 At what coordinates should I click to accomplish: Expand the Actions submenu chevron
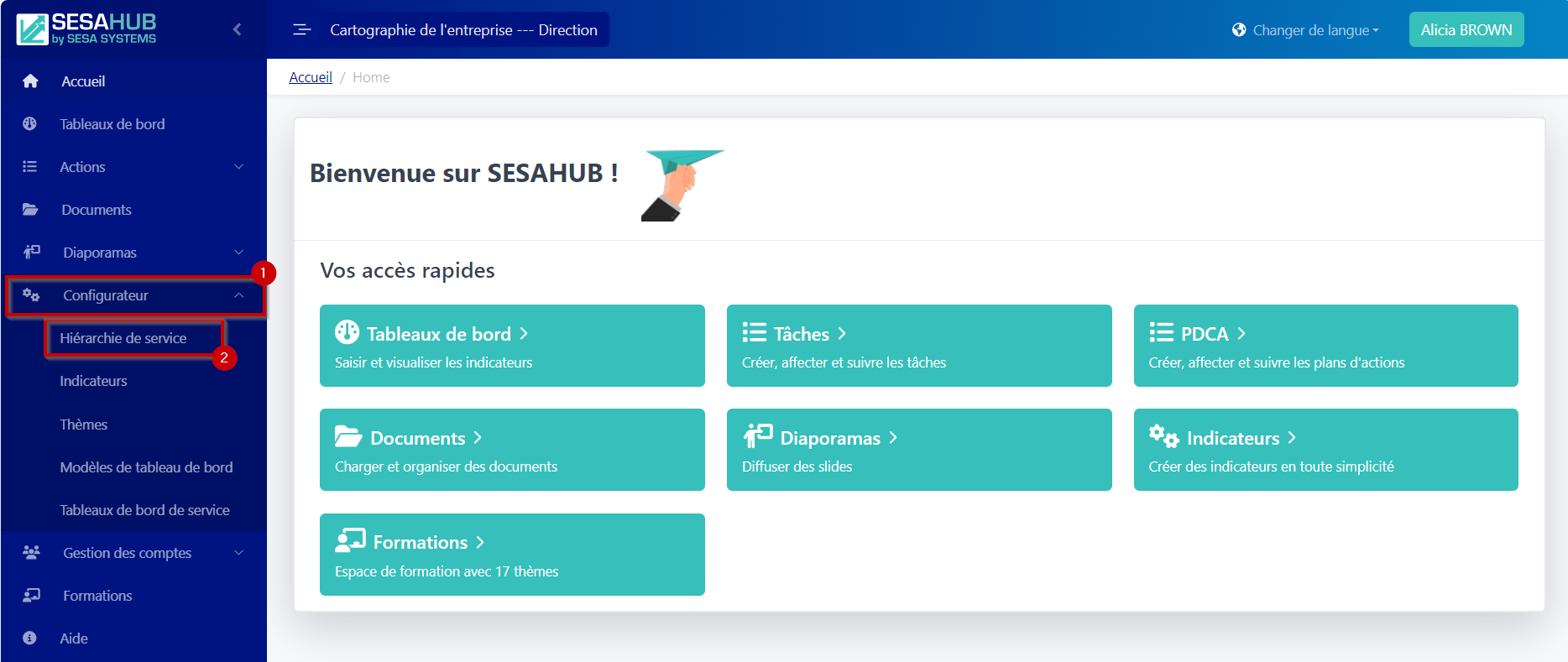239,167
